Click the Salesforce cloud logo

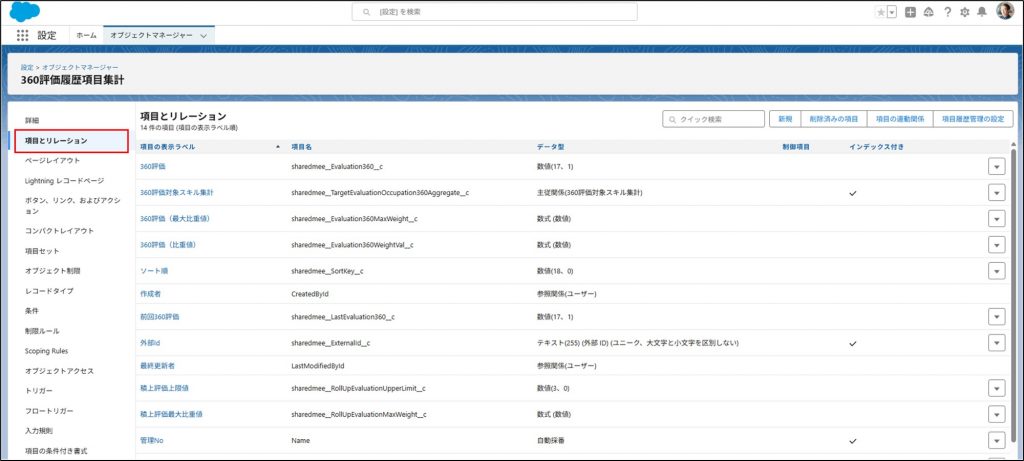point(24,11)
